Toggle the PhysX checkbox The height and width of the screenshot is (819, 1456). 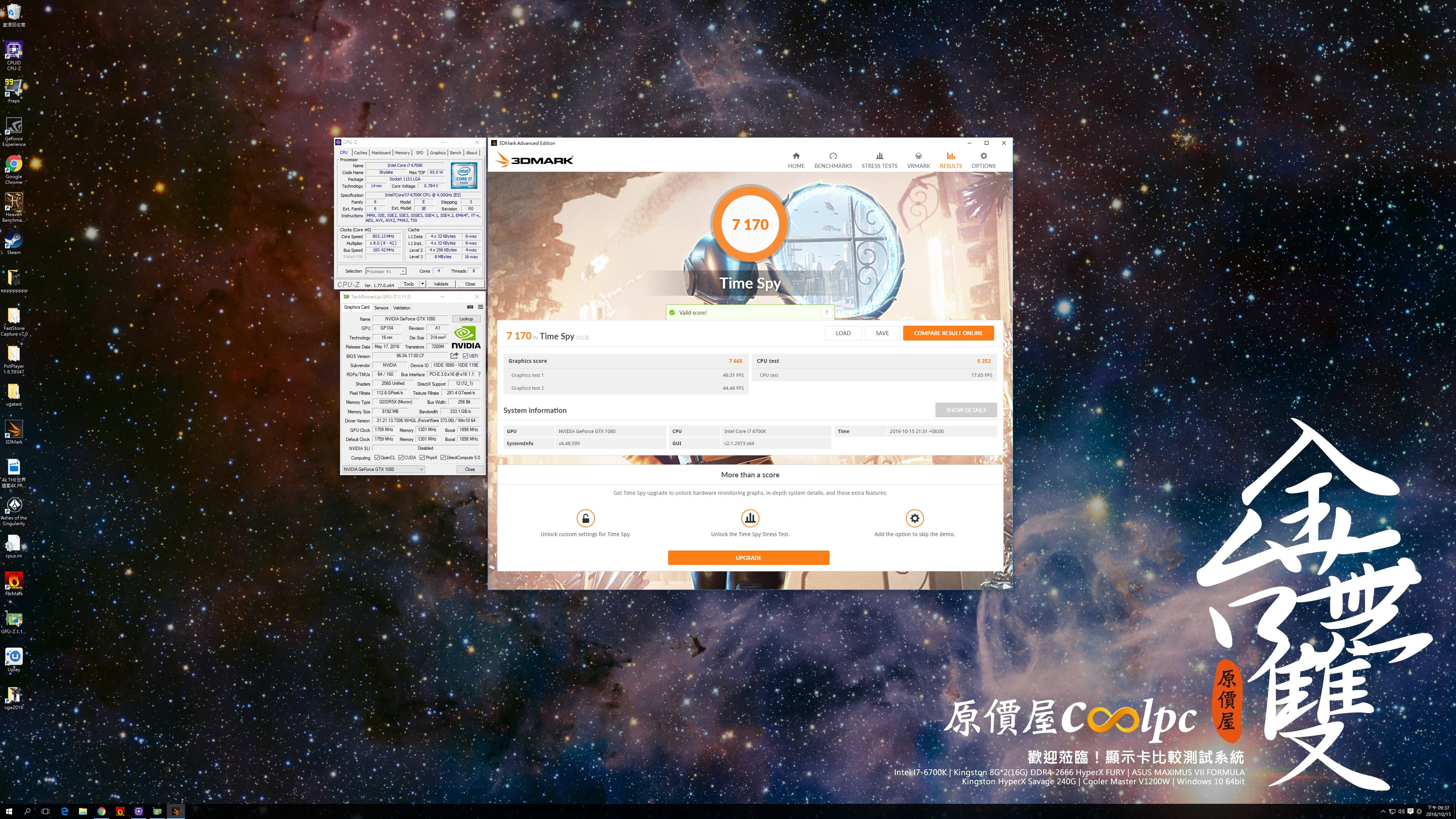(x=422, y=458)
